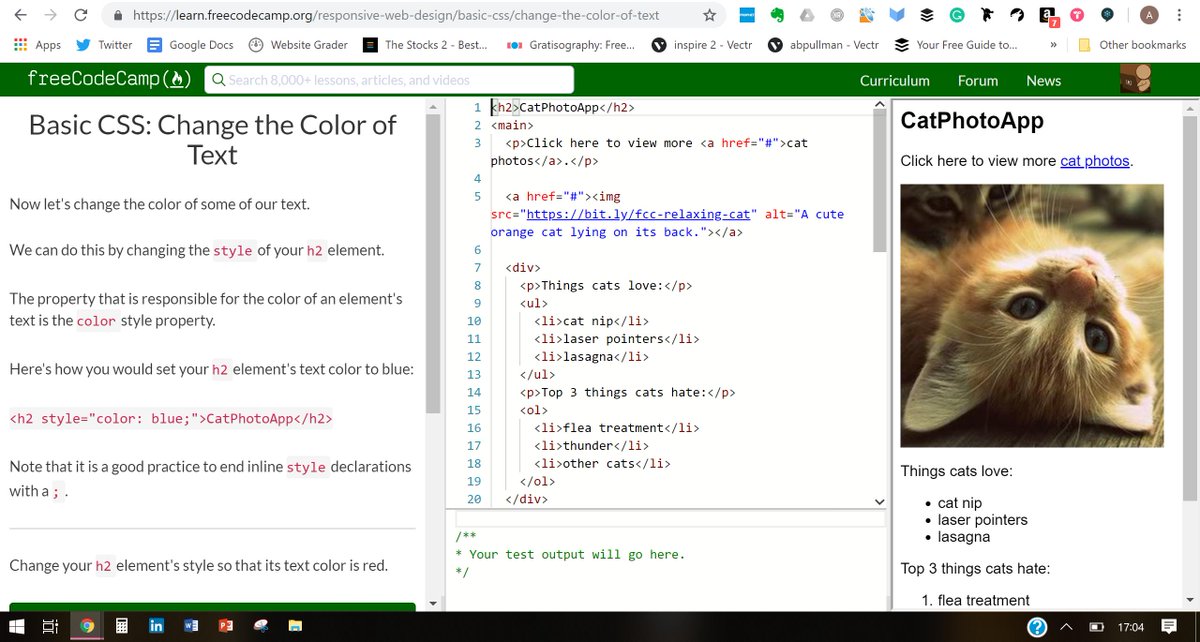This screenshot has height=642, width=1200.
Task: Click the cat image in the preview pane
Action: (x=1032, y=315)
